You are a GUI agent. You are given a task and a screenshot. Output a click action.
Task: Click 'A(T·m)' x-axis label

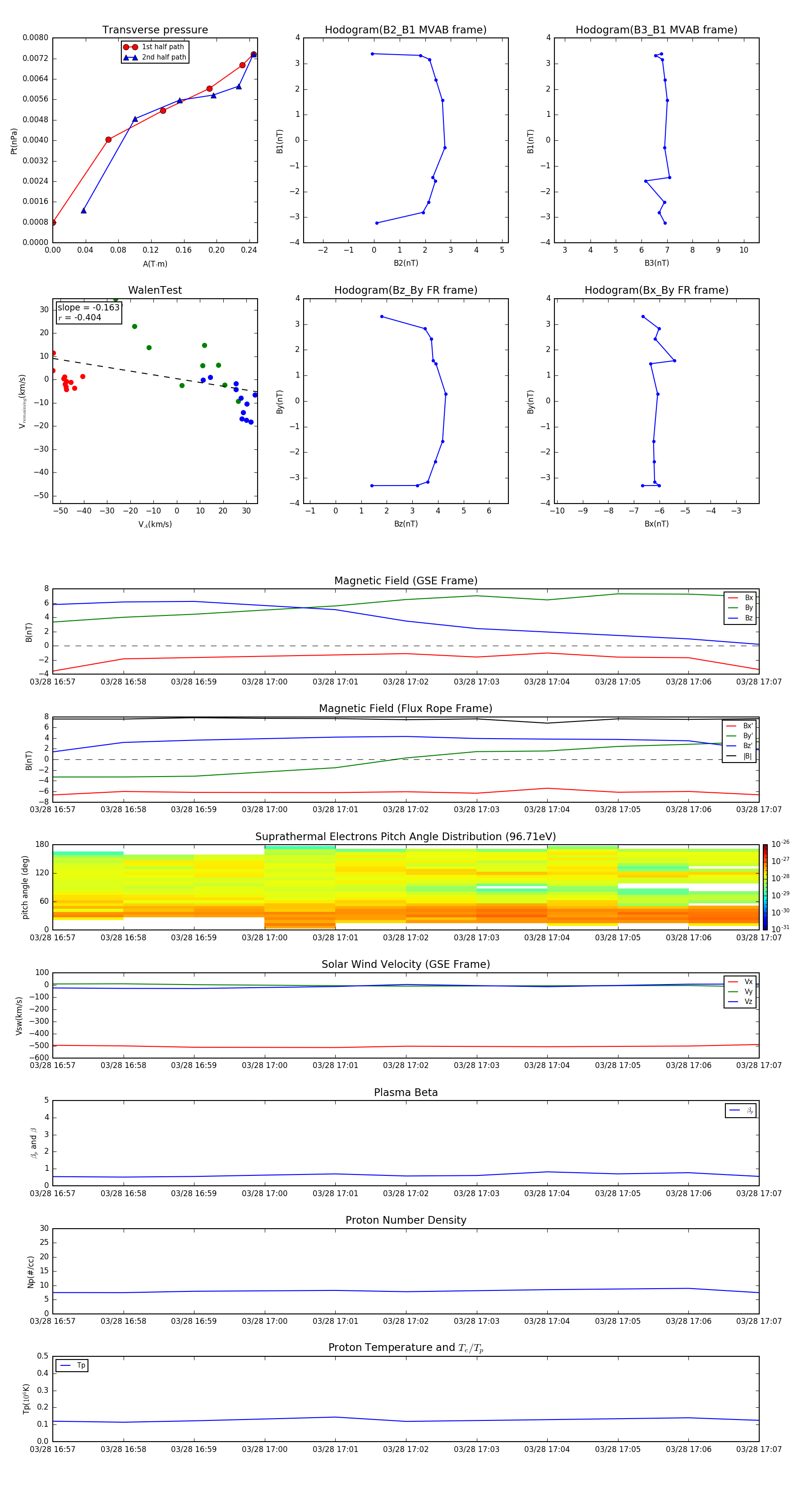pos(155,264)
